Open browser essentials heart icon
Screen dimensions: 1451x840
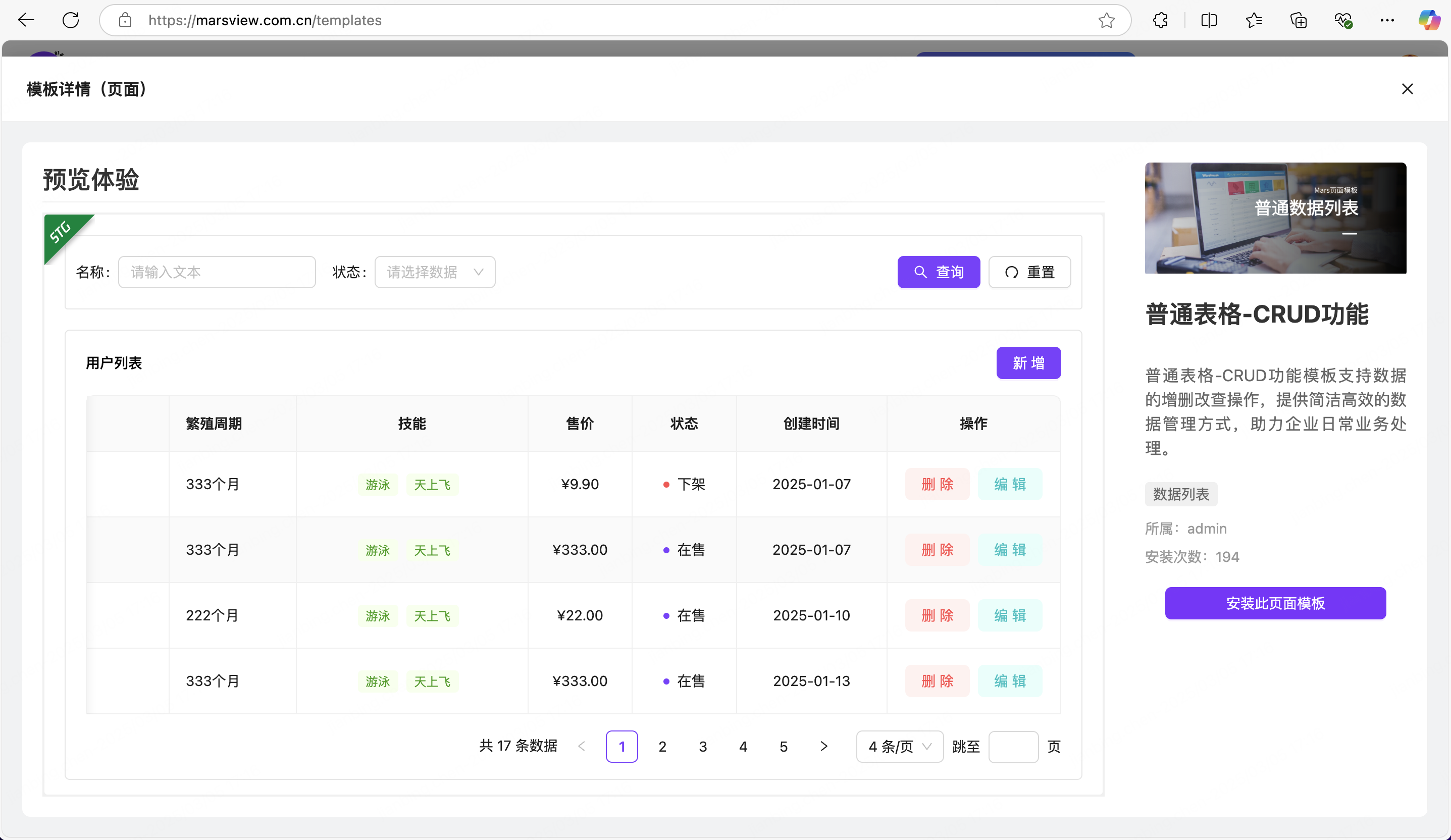pyautogui.click(x=1343, y=20)
